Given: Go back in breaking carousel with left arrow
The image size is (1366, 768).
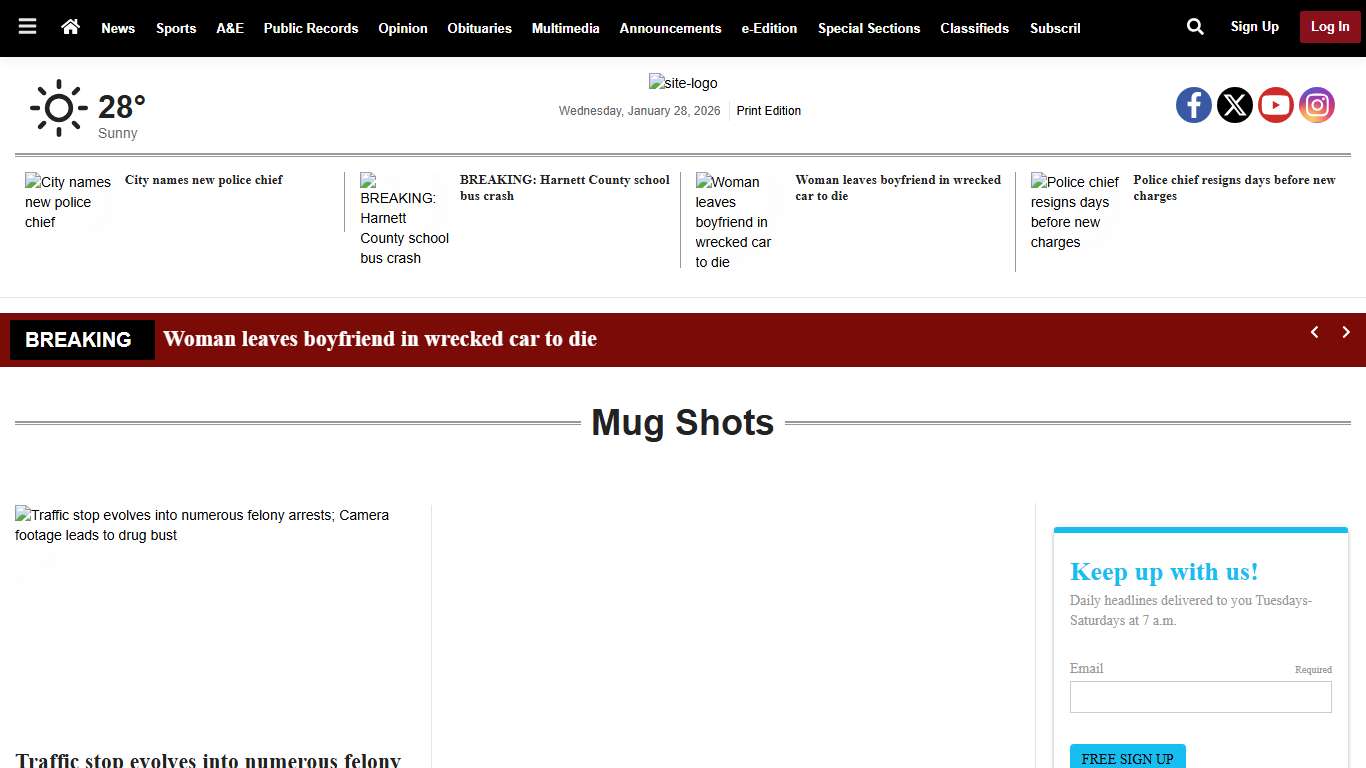Looking at the screenshot, I should coord(1314,332).
